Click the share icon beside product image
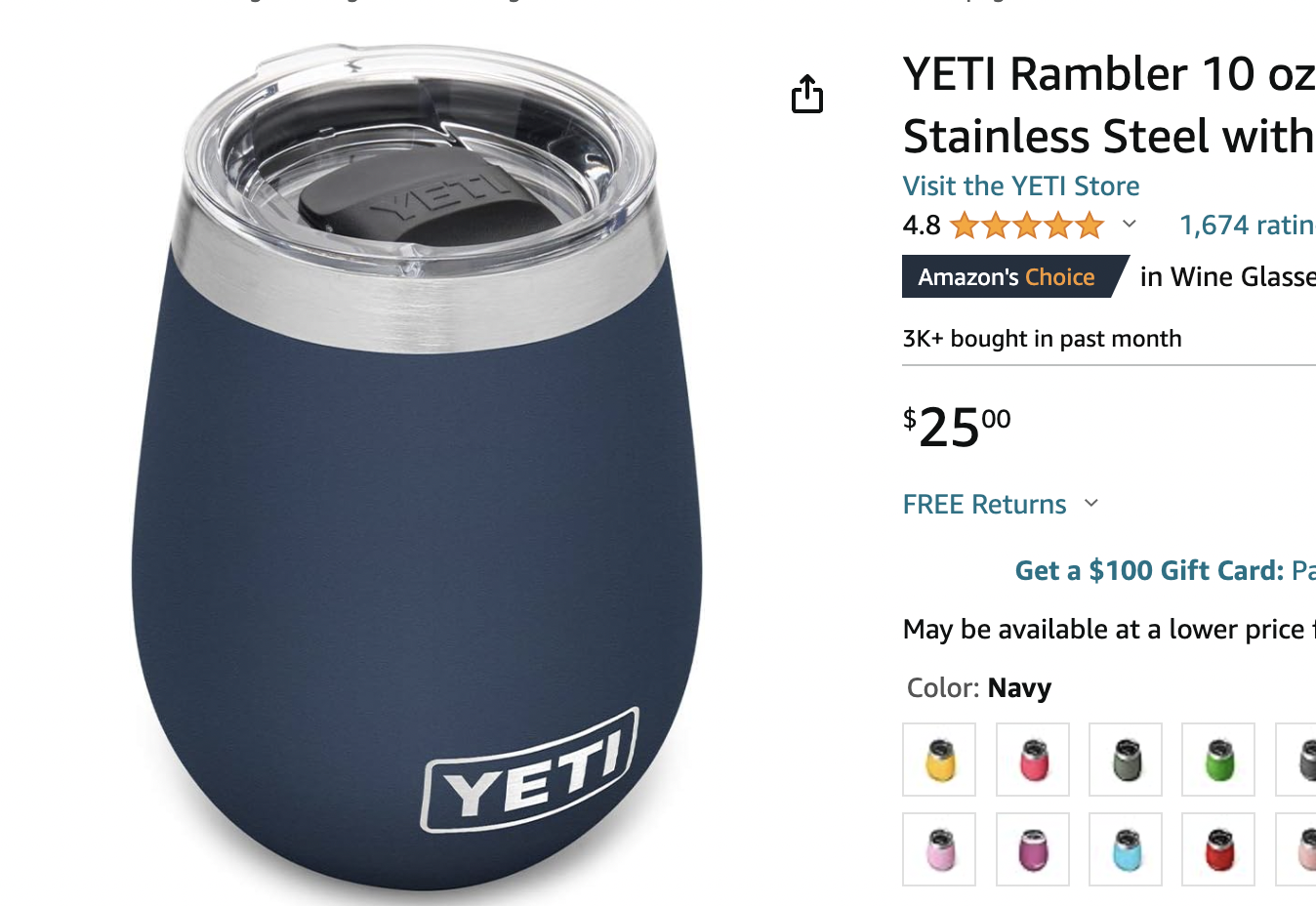The image size is (1316, 906). [807, 94]
